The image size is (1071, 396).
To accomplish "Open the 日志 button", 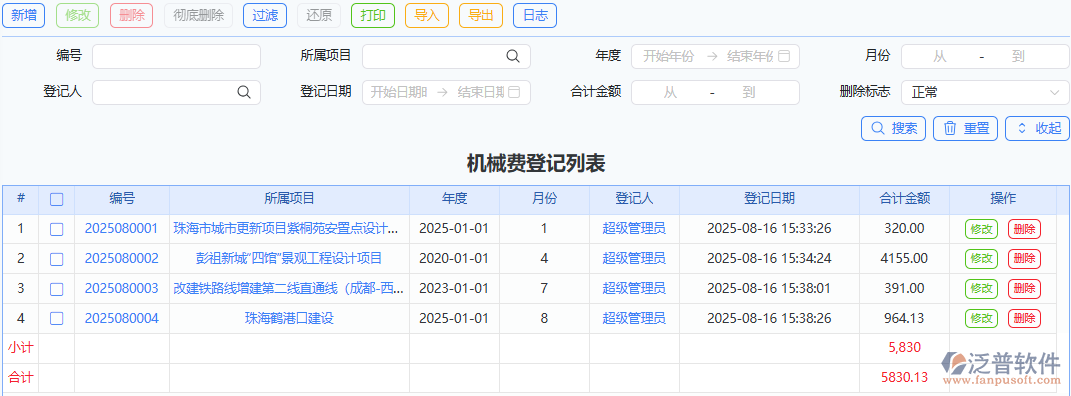I will click(535, 15).
